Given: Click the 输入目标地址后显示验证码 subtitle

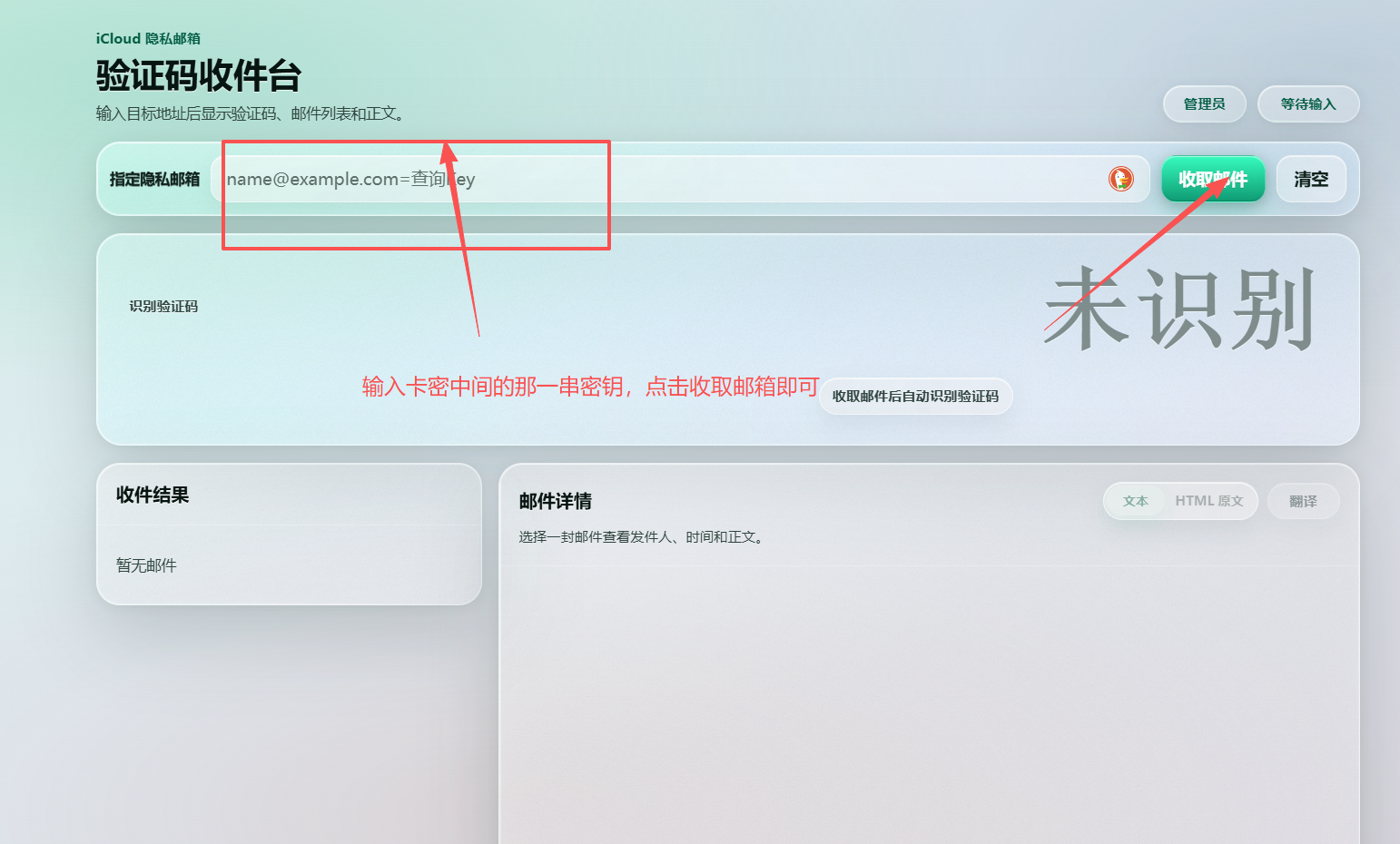Looking at the screenshot, I should pyautogui.click(x=252, y=113).
